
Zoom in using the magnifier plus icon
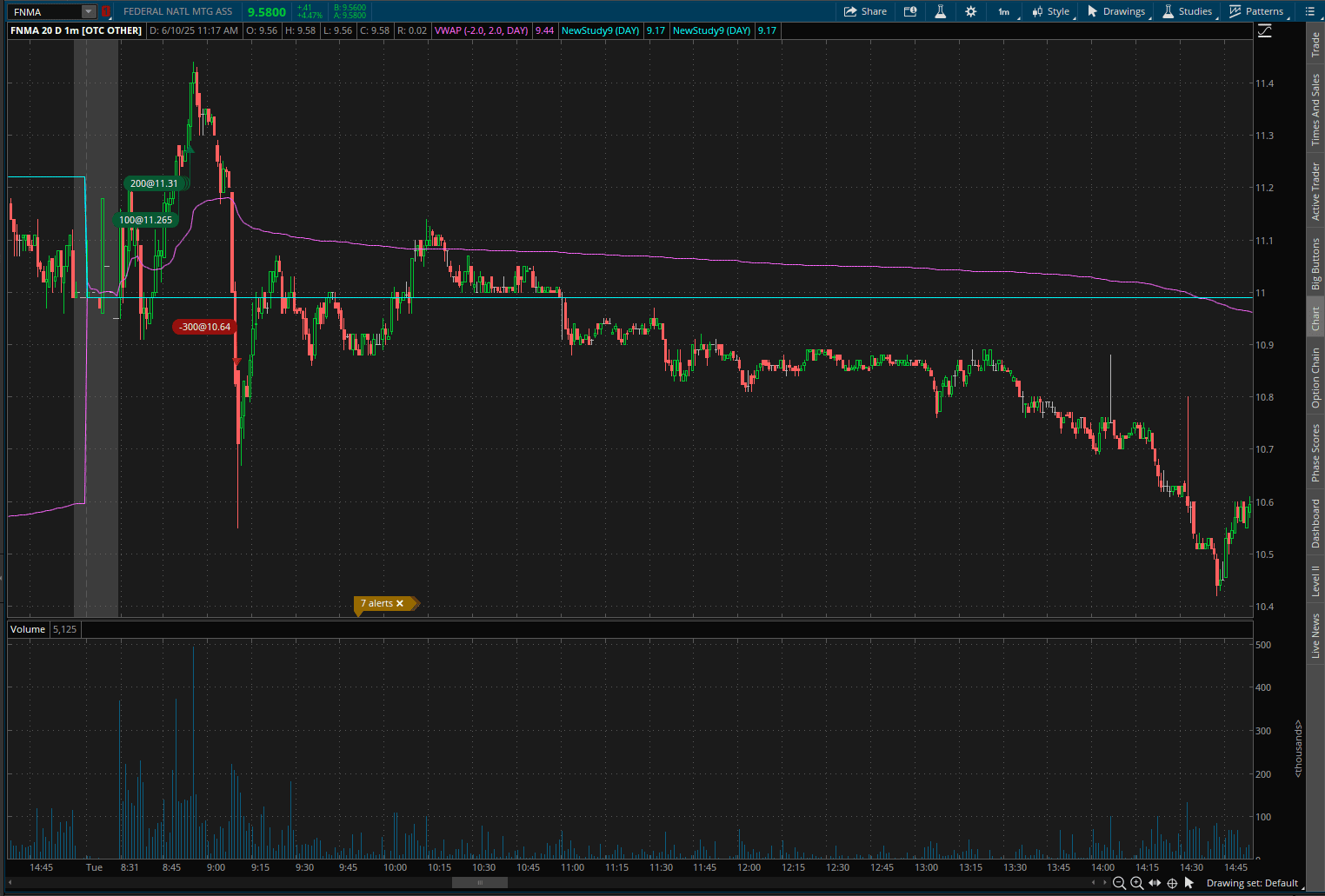pos(1136,883)
